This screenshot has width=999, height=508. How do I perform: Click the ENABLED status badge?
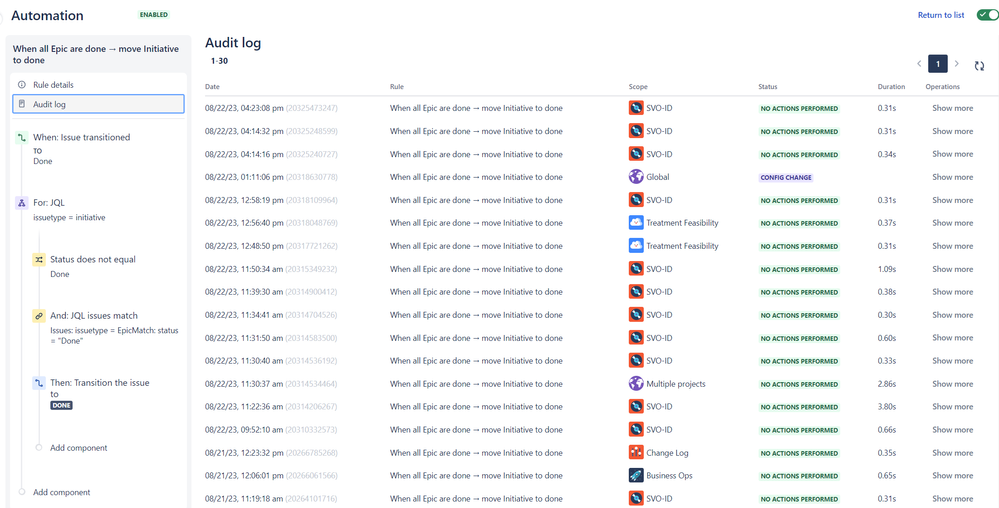point(154,14)
